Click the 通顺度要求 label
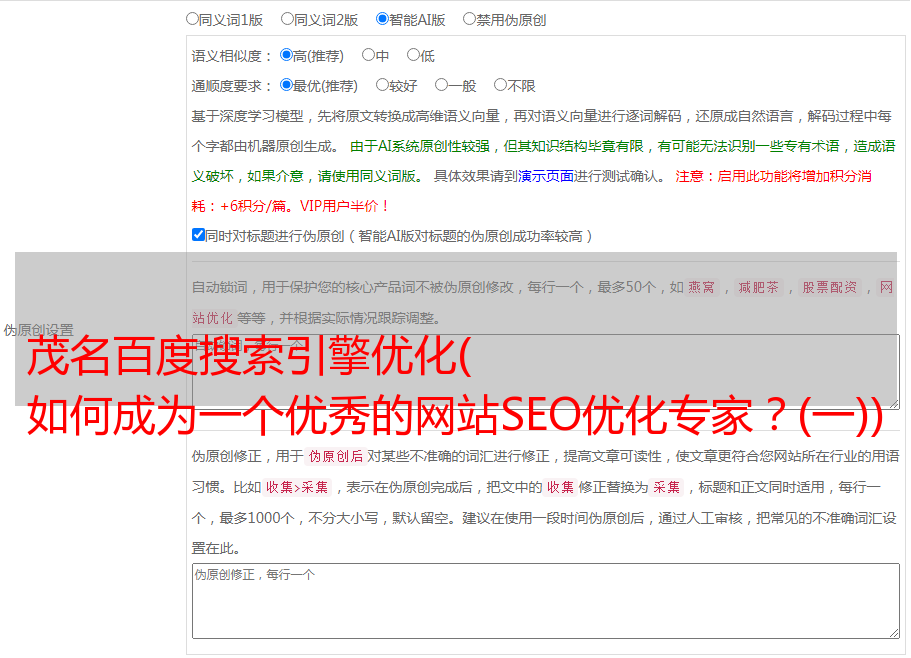The width and height of the screenshot is (911, 658). click(x=232, y=86)
